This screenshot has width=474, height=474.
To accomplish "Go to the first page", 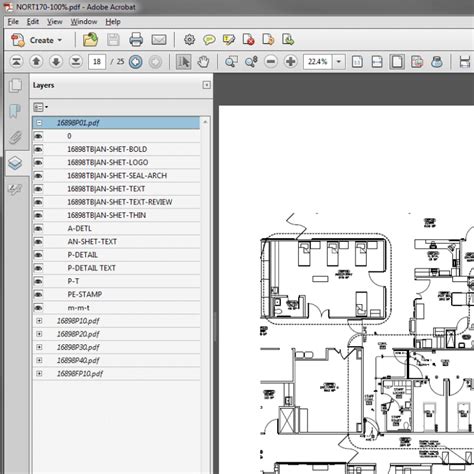I will coord(16,62).
